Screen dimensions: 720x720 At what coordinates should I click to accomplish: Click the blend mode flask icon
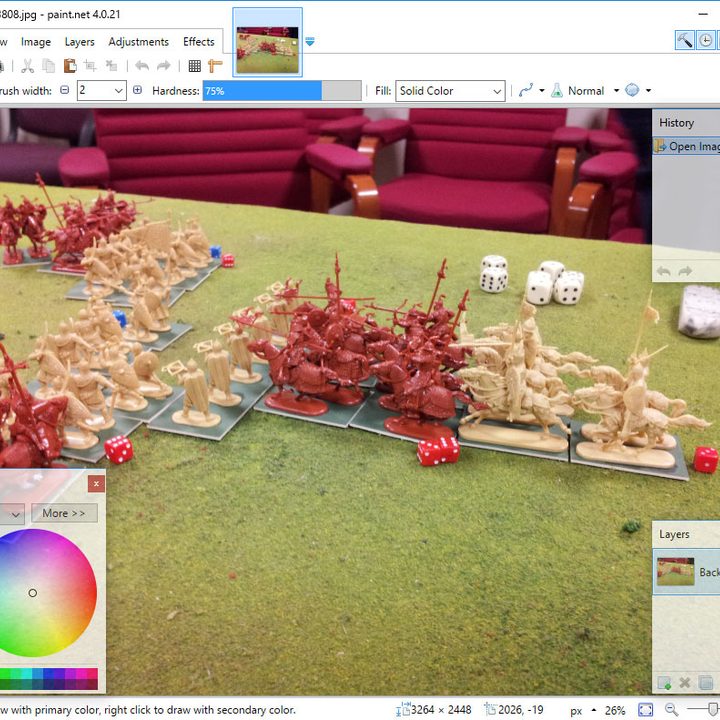coord(557,90)
